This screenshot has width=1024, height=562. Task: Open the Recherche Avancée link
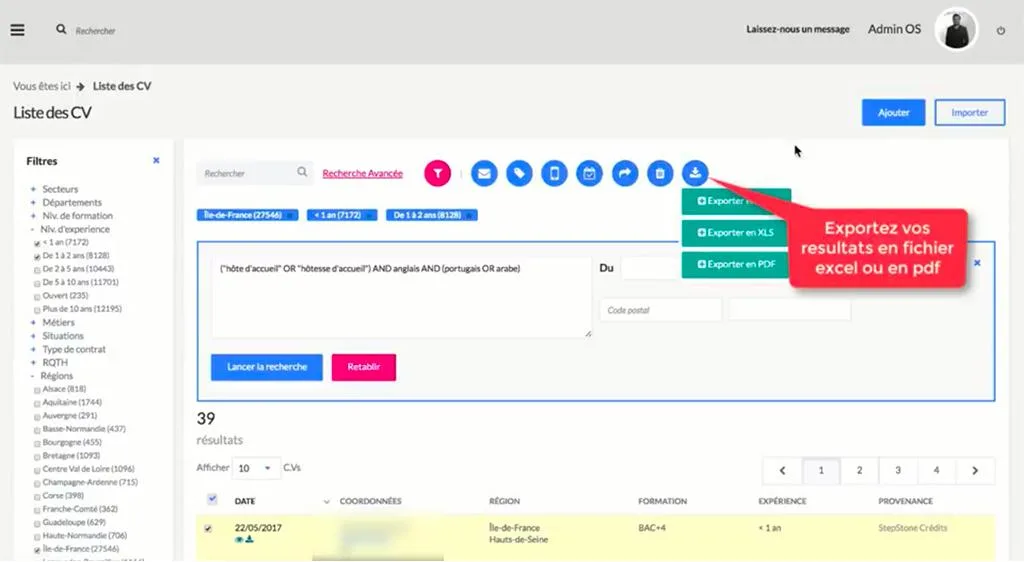tap(362, 174)
